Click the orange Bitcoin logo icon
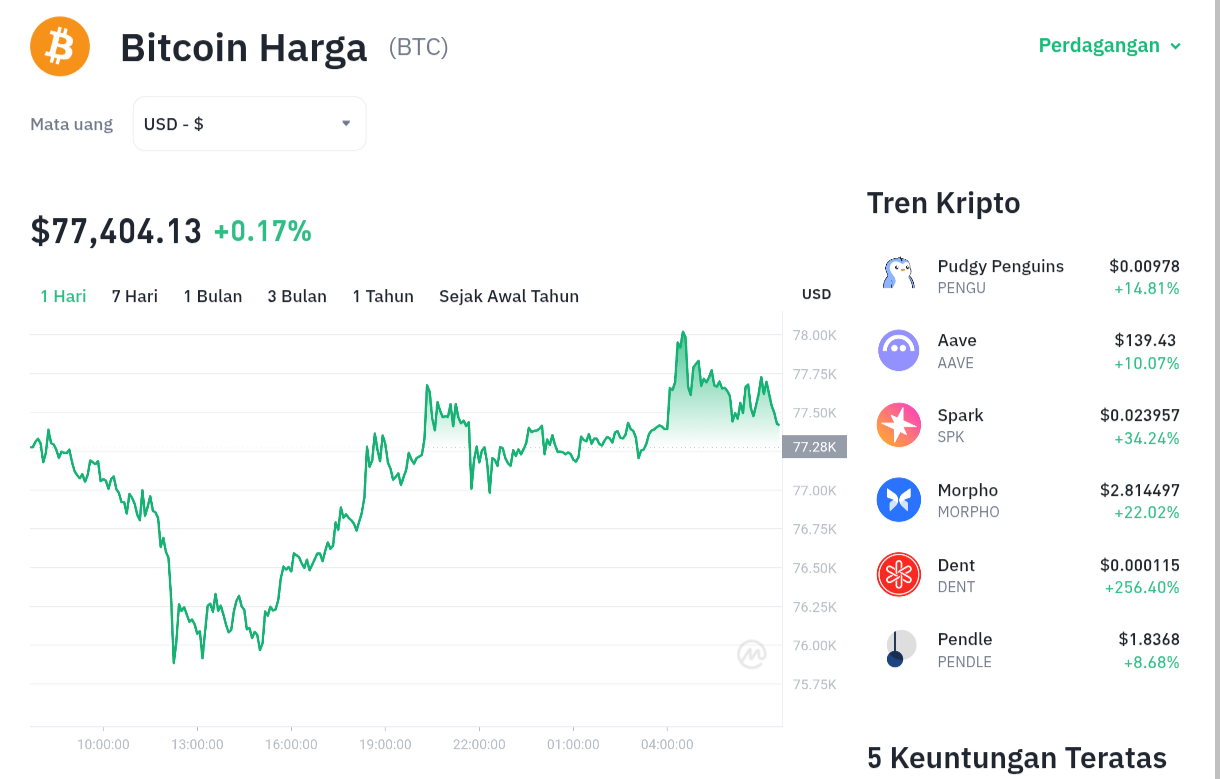 click(60, 46)
